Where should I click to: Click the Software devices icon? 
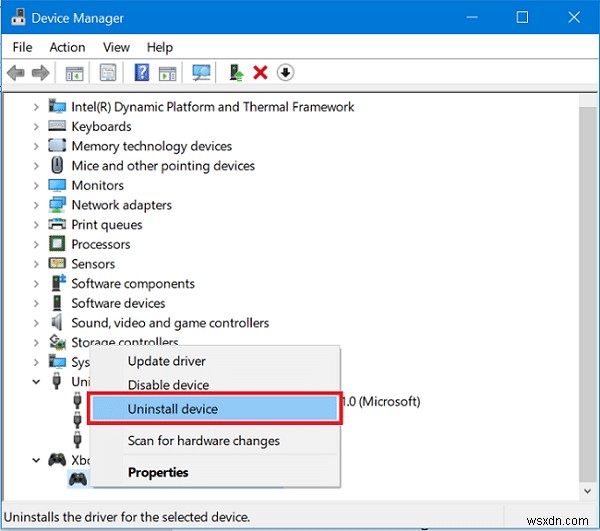point(57,303)
